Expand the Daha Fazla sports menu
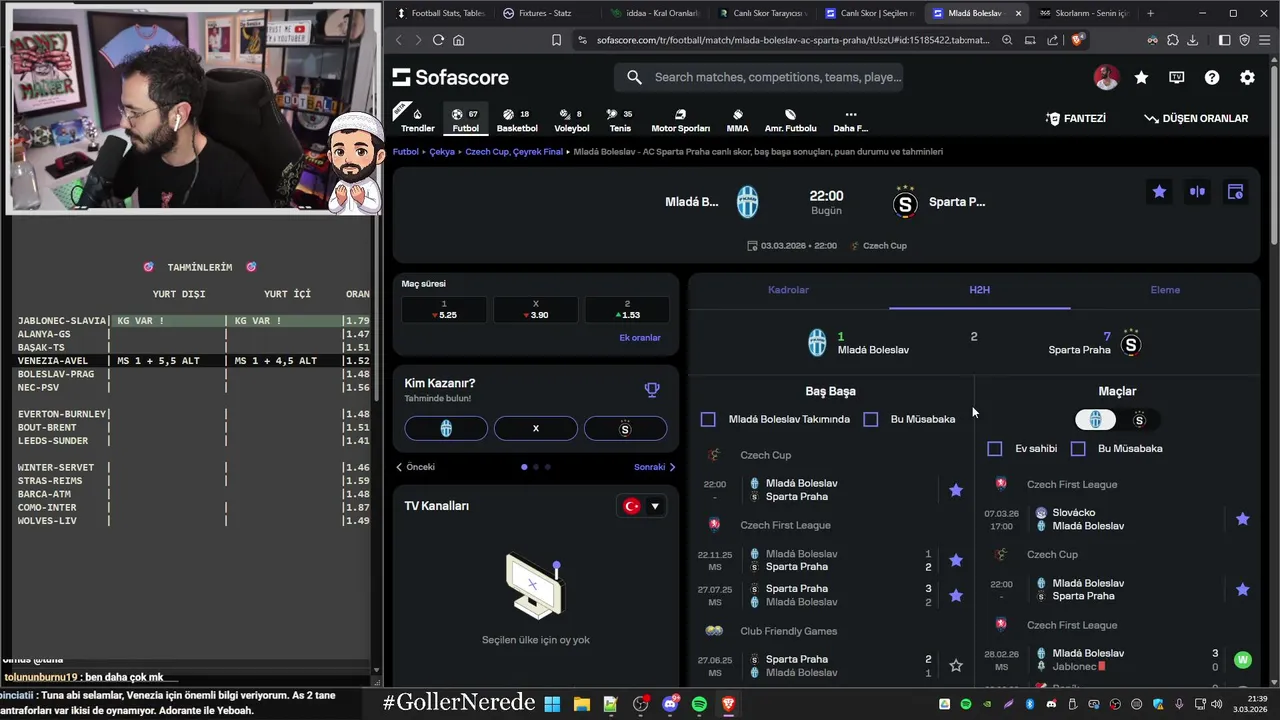Image resolution: width=1280 pixels, height=720 pixels. (850, 120)
